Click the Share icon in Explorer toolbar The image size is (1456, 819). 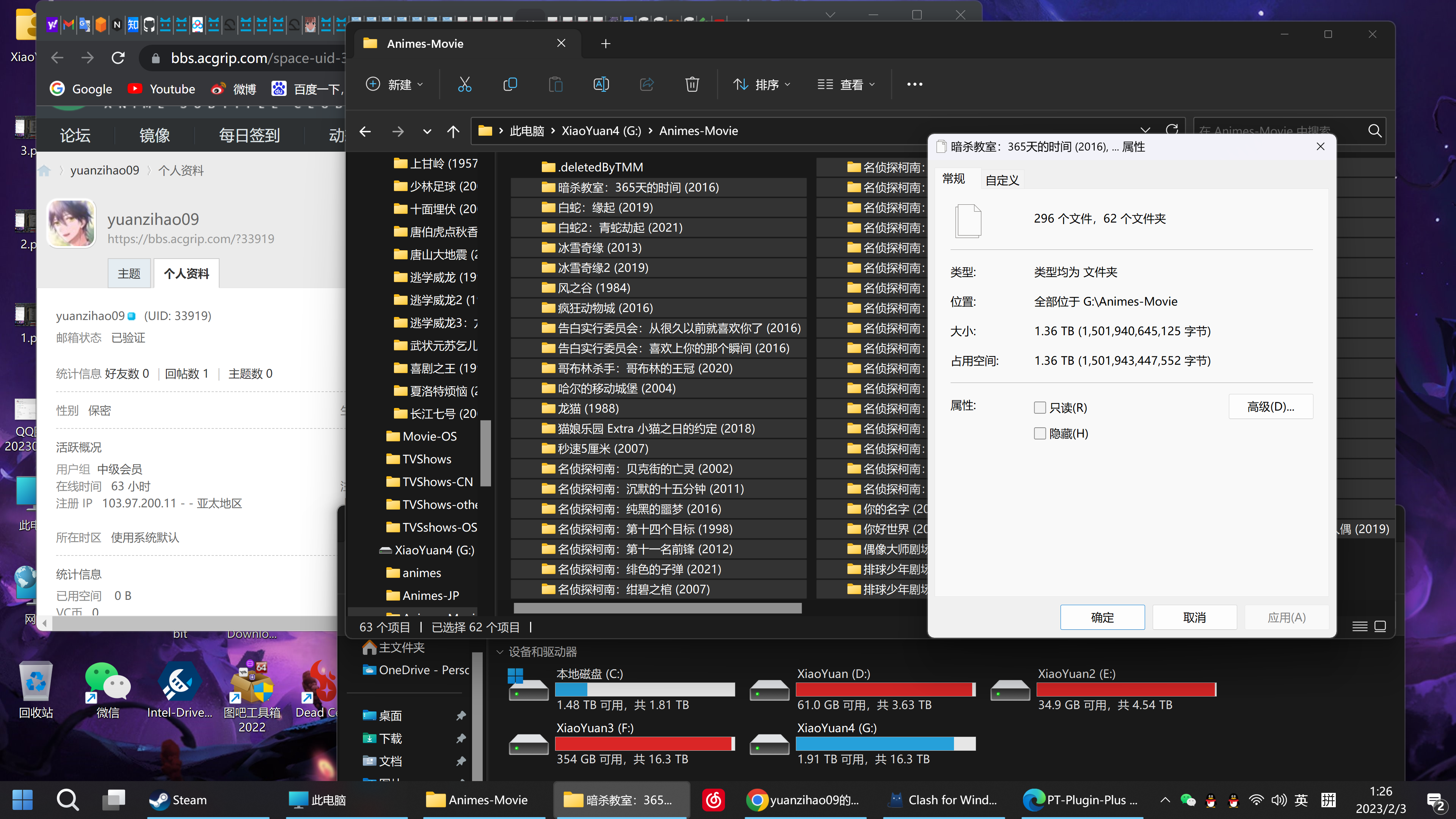(x=646, y=85)
